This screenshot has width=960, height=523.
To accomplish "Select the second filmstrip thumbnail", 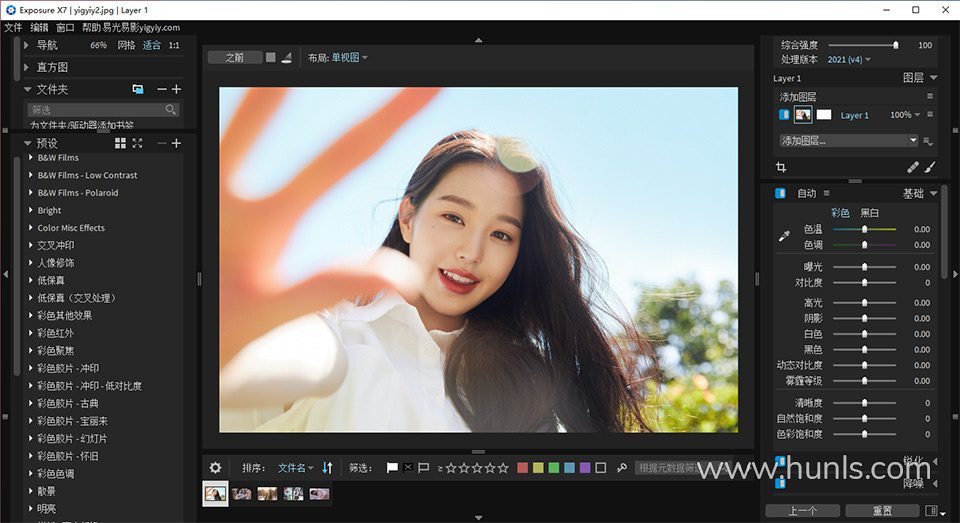I will point(242,494).
